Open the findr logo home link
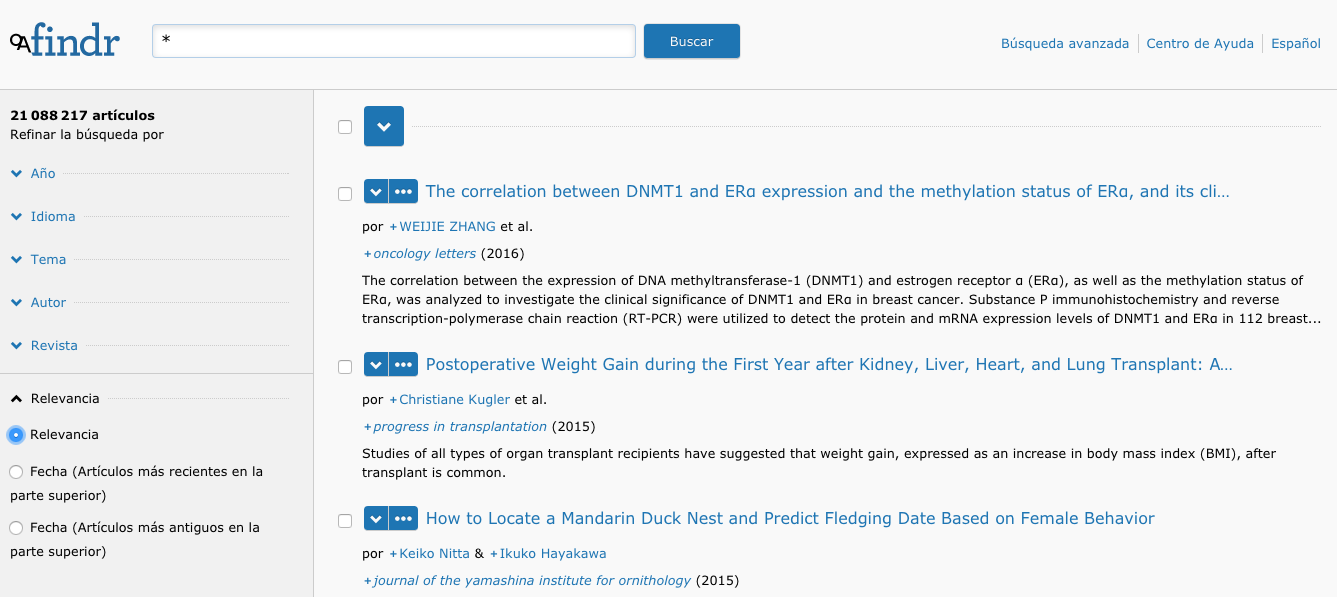 (x=65, y=41)
